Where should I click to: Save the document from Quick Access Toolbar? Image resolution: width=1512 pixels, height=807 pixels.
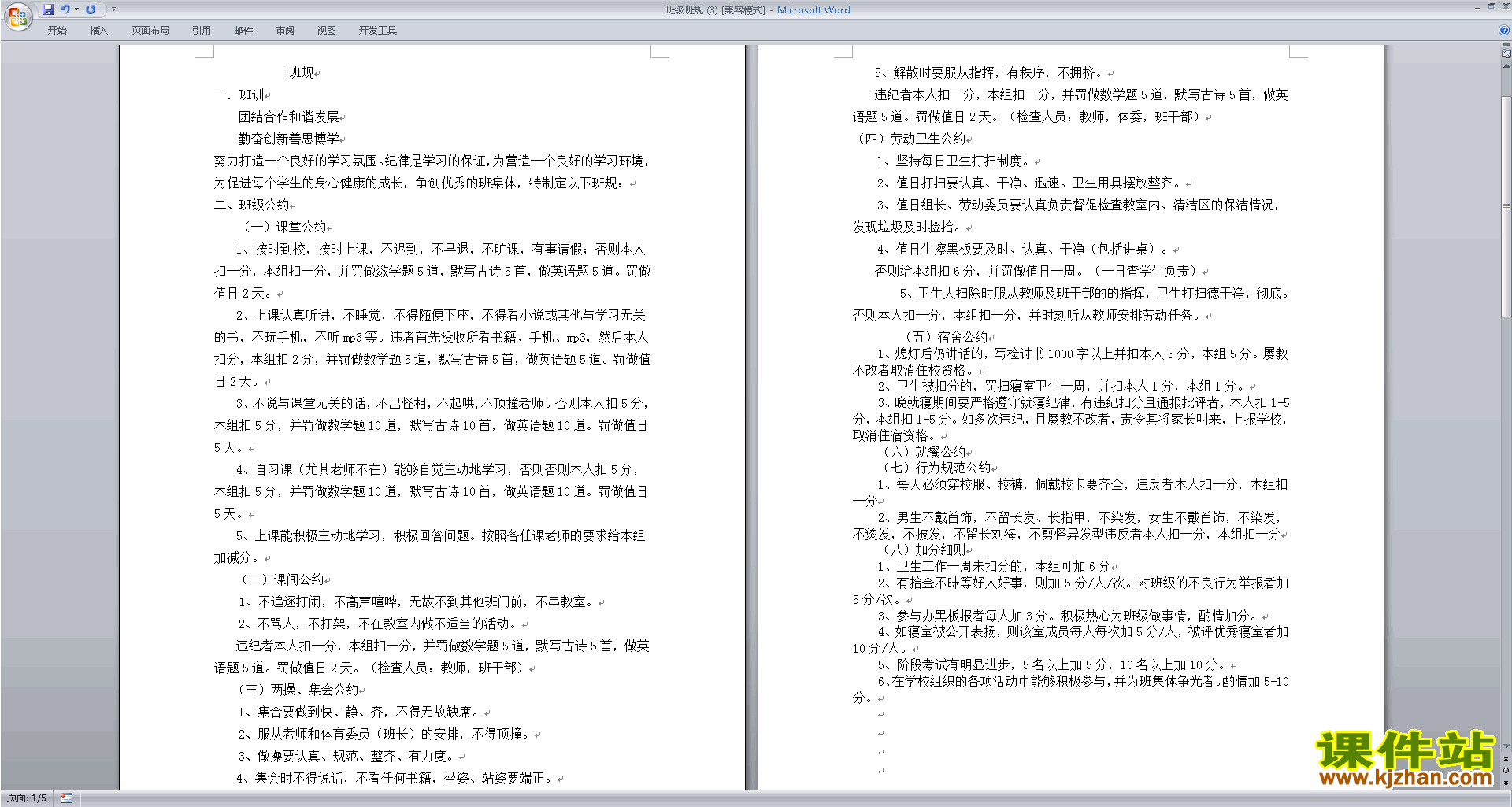pos(49,9)
